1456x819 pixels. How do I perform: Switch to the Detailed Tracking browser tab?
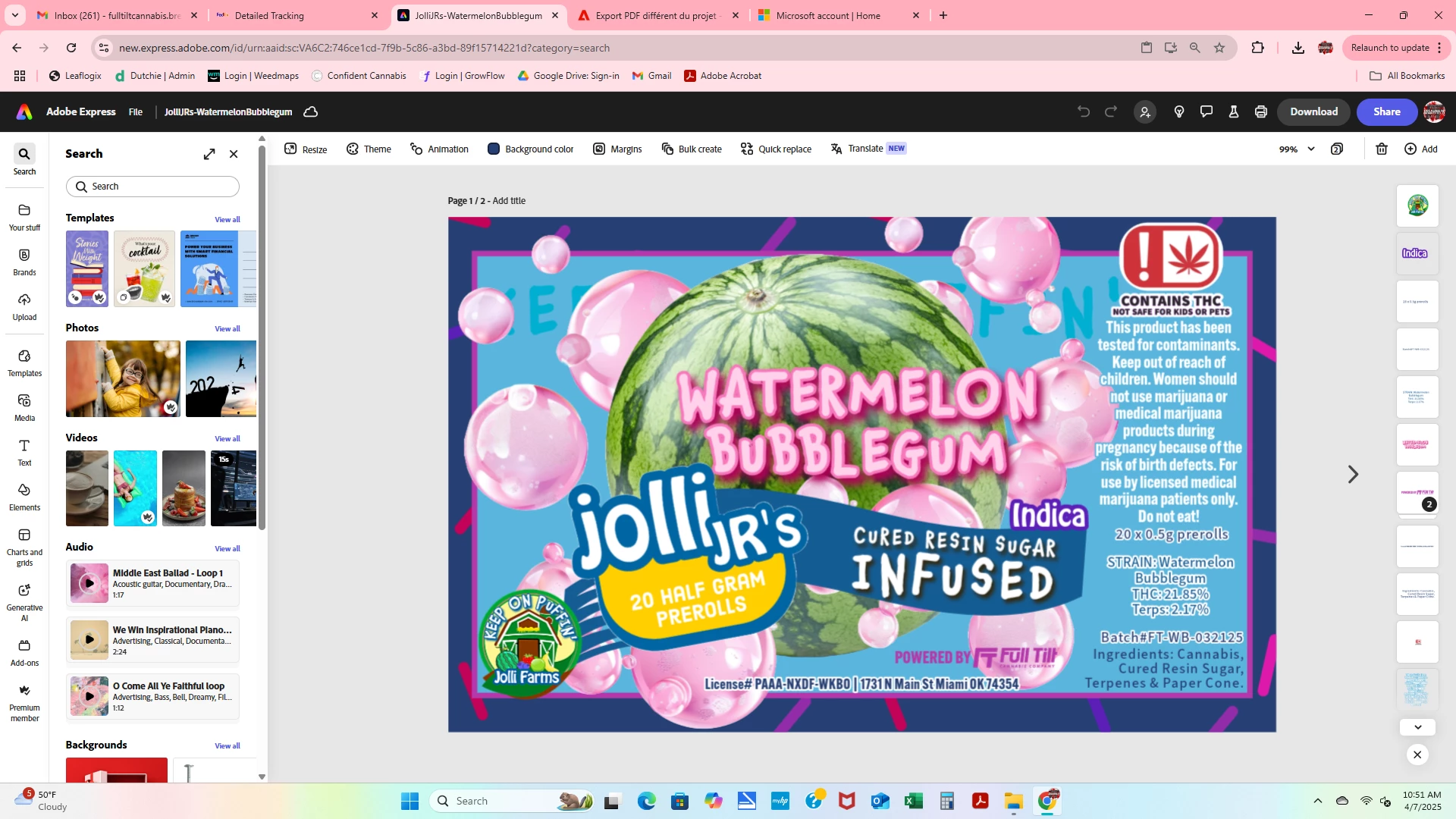(x=296, y=15)
